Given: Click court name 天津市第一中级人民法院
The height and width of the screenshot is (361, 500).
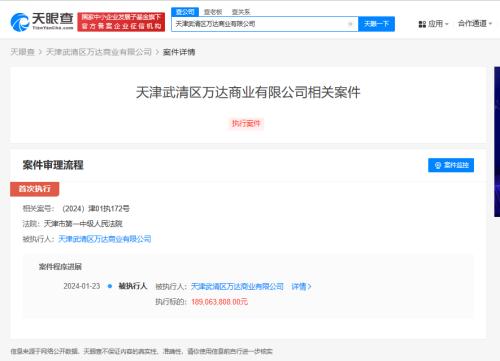Looking at the screenshot, I should [83, 224].
